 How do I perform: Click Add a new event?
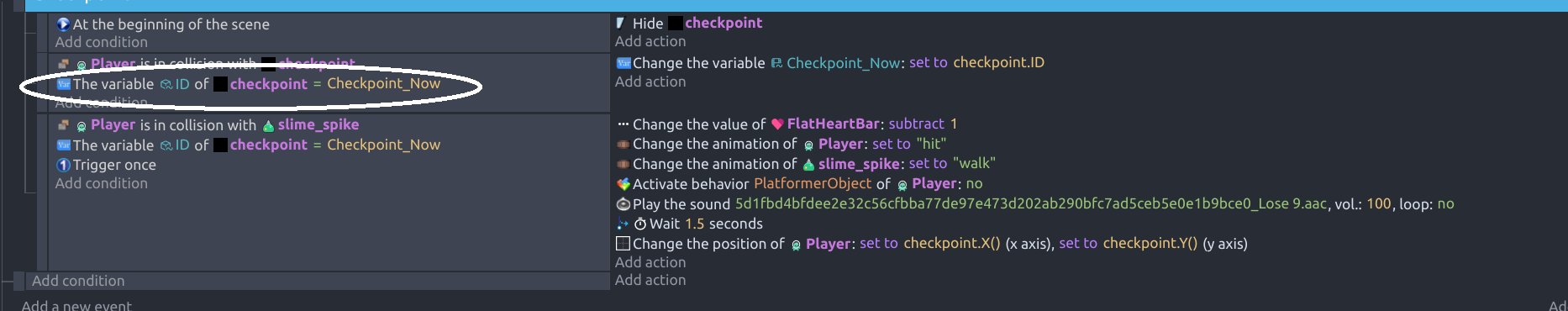[x=76, y=305]
